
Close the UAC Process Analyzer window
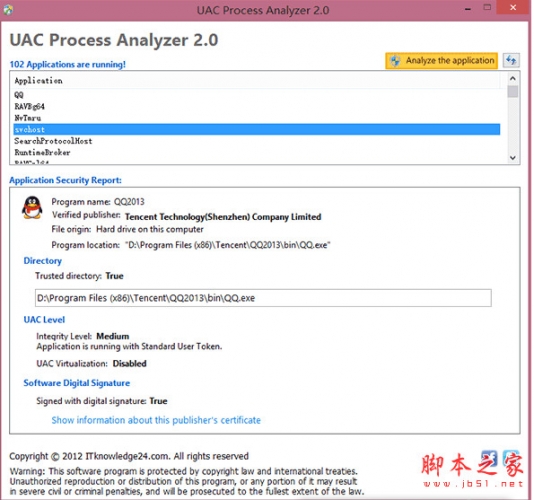pyautogui.click(x=513, y=7)
